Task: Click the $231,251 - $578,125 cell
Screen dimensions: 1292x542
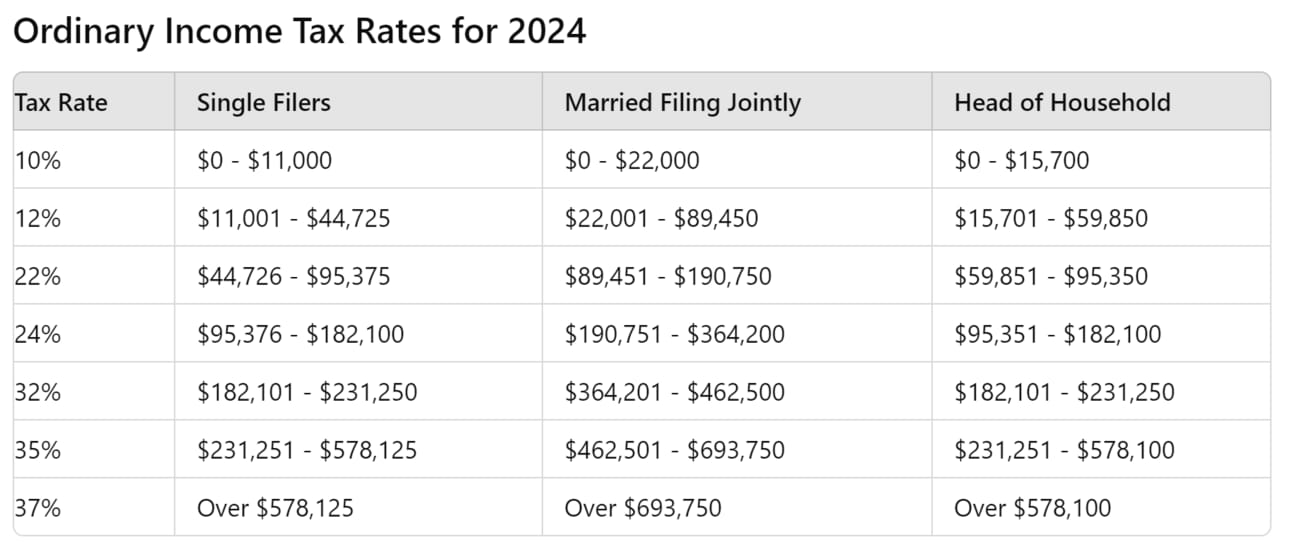Action: coord(358,450)
